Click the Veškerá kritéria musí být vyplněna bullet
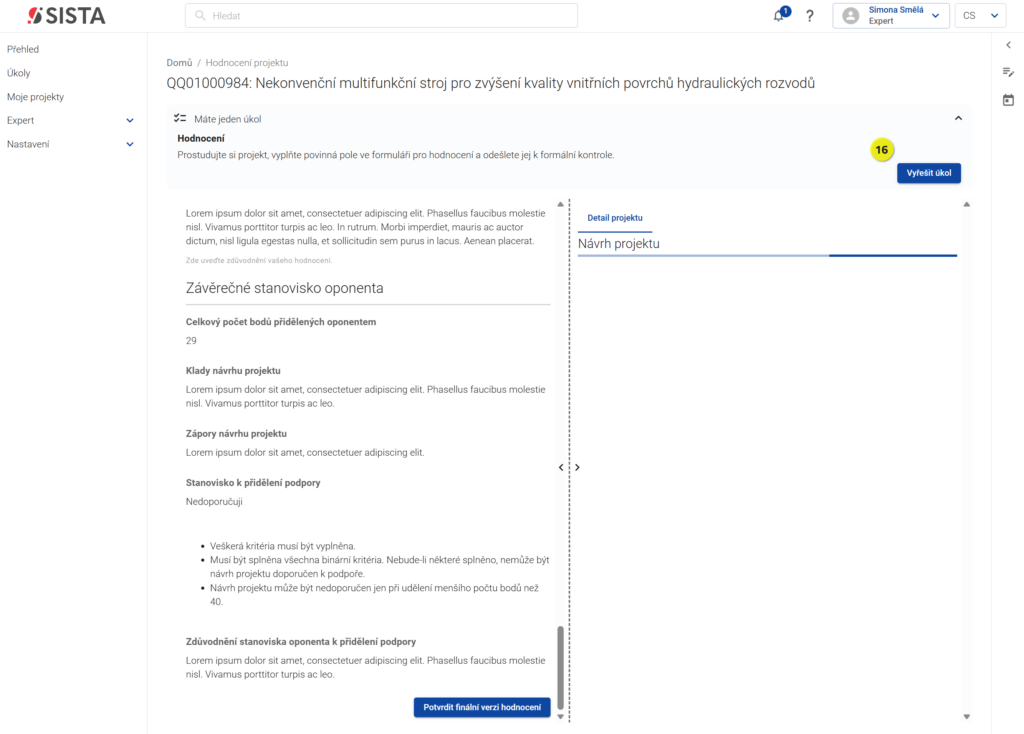Viewport: 1024px width, 734px height. click(x=283, y=546)
